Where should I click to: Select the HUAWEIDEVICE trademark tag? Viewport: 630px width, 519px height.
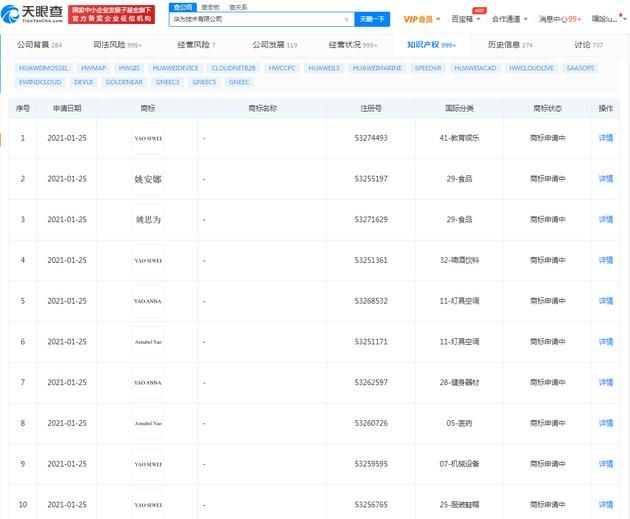(x=176, y=68)
